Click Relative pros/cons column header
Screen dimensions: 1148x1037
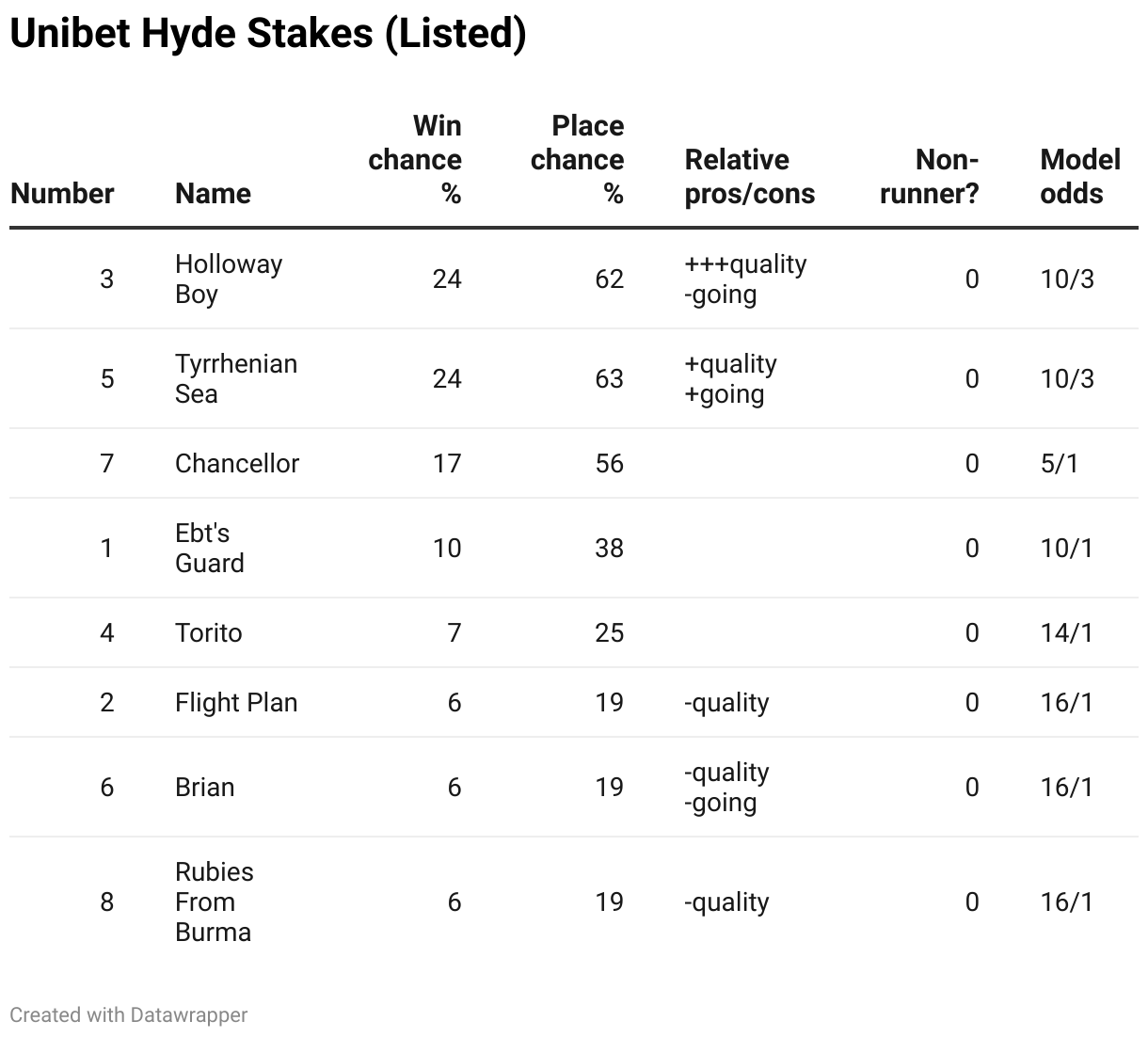click(749, 176)
